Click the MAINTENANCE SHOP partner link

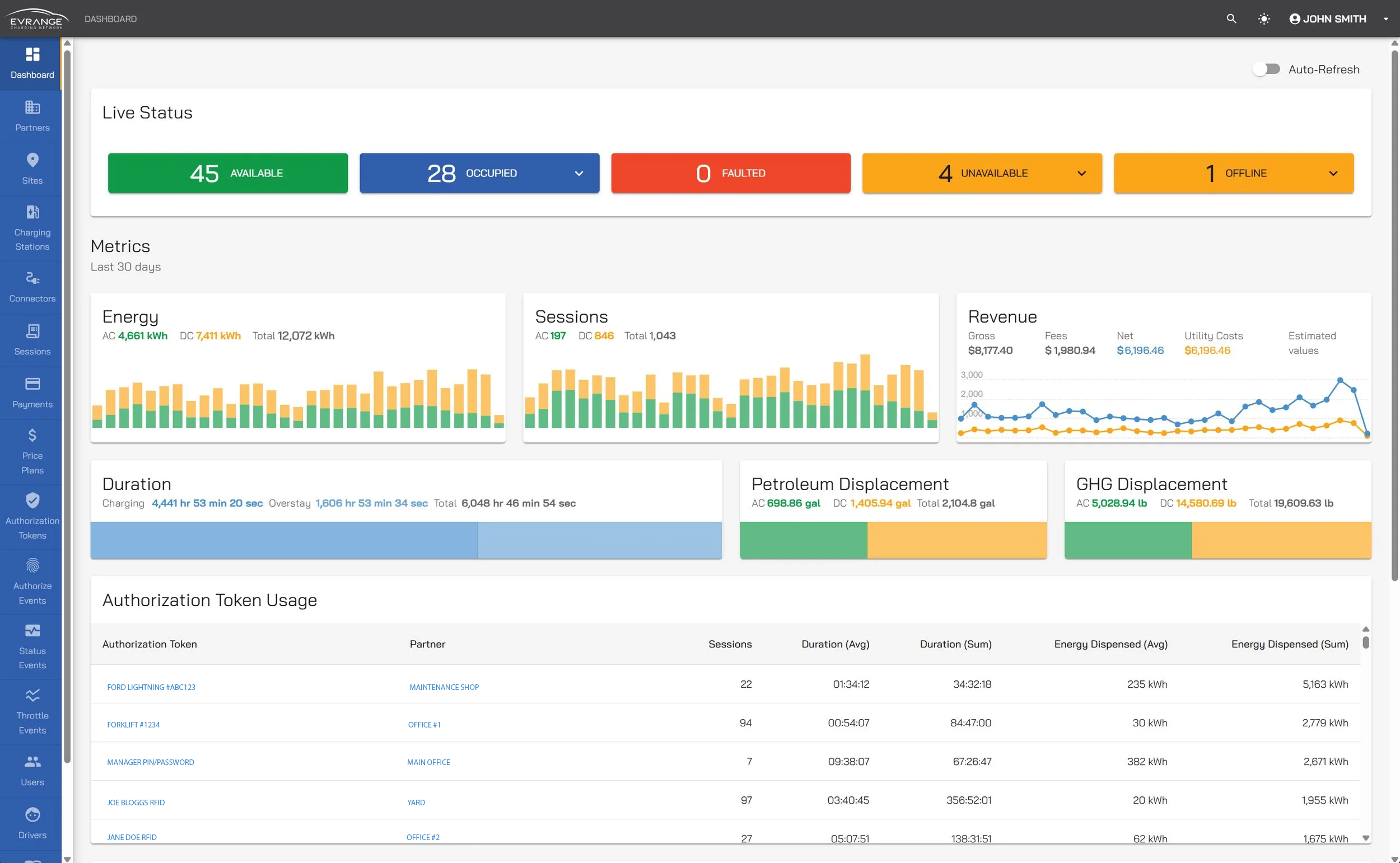click(444, 687)
